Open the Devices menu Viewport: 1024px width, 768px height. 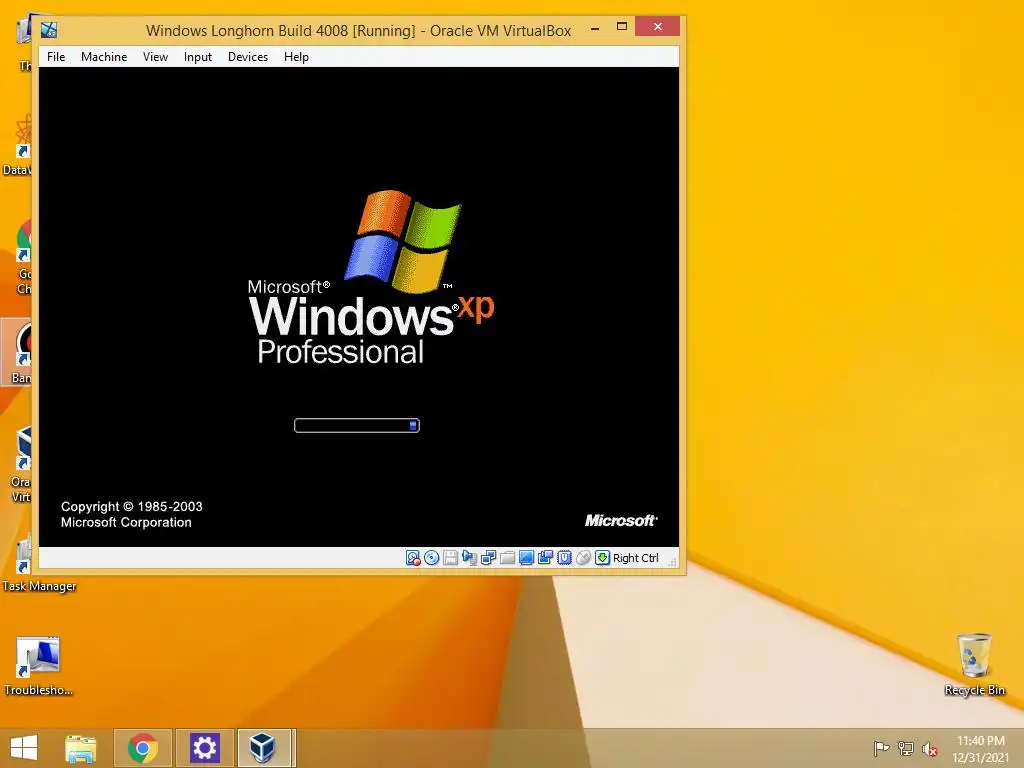click(x=248, y=57)
